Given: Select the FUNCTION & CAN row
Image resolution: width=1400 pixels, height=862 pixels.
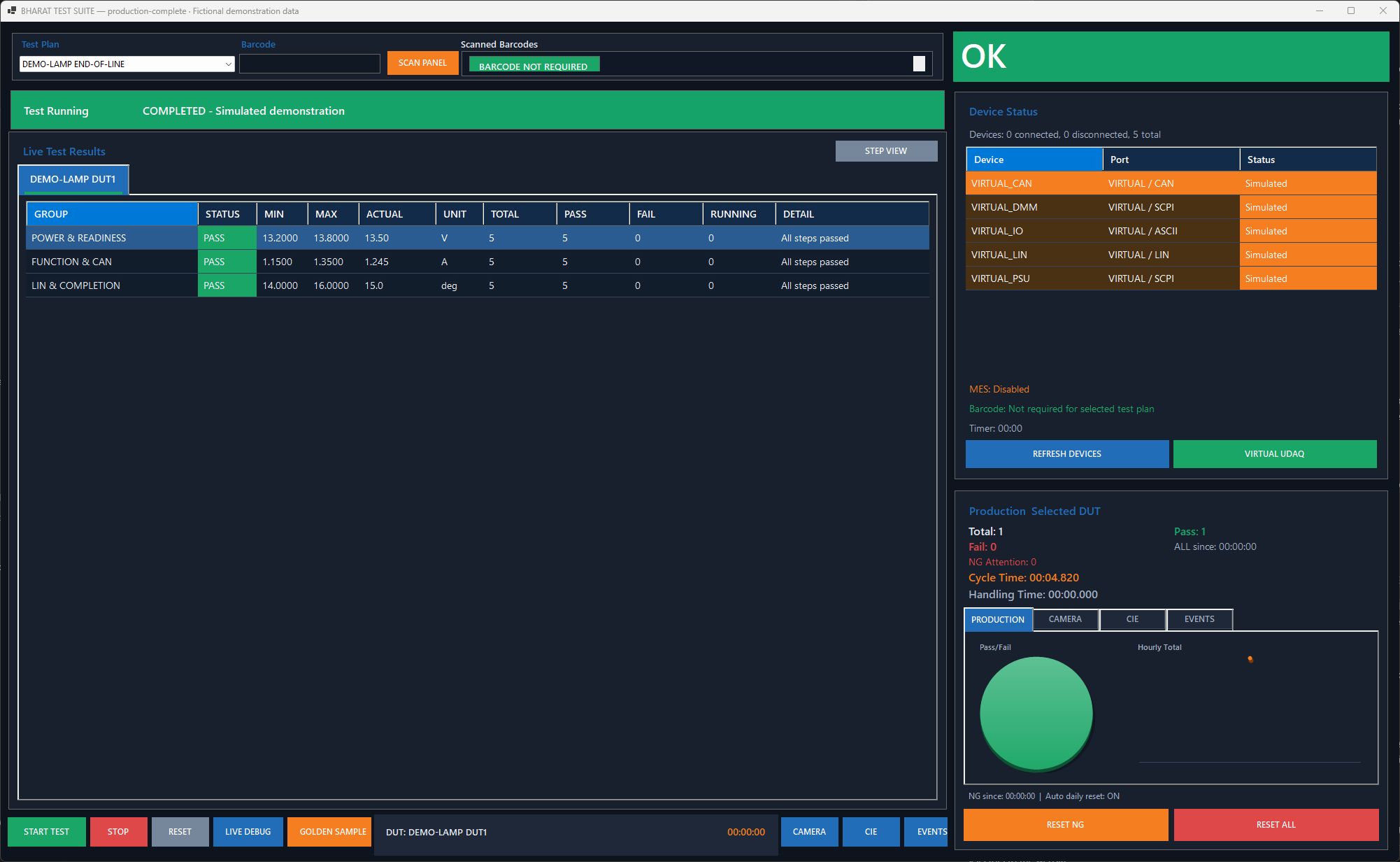Looking at the screenshot, I should (478, 262).
